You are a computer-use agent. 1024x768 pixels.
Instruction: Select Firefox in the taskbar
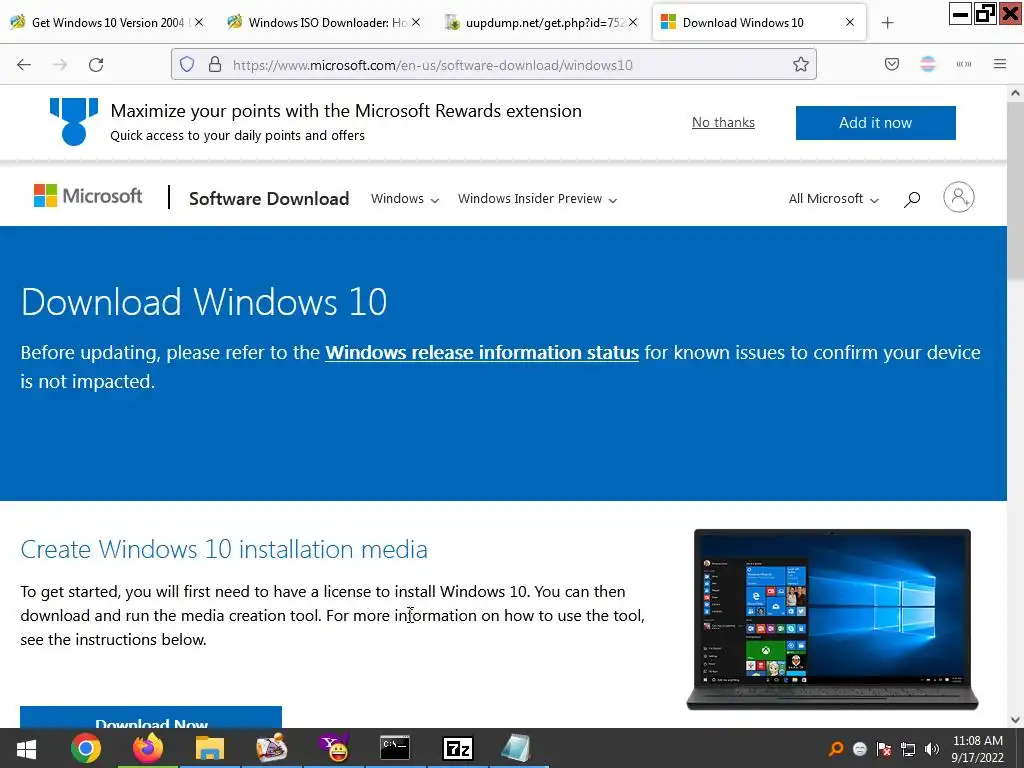(x=148, y=748)
